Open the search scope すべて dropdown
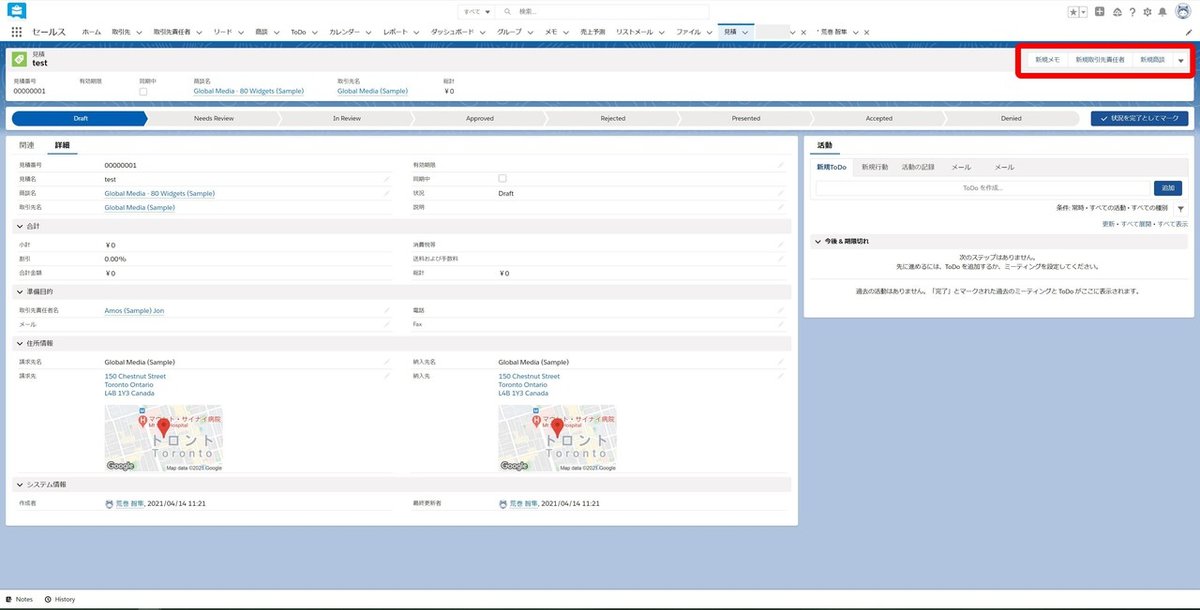Viewport: 1200px width, 610px height. point(475,12)
